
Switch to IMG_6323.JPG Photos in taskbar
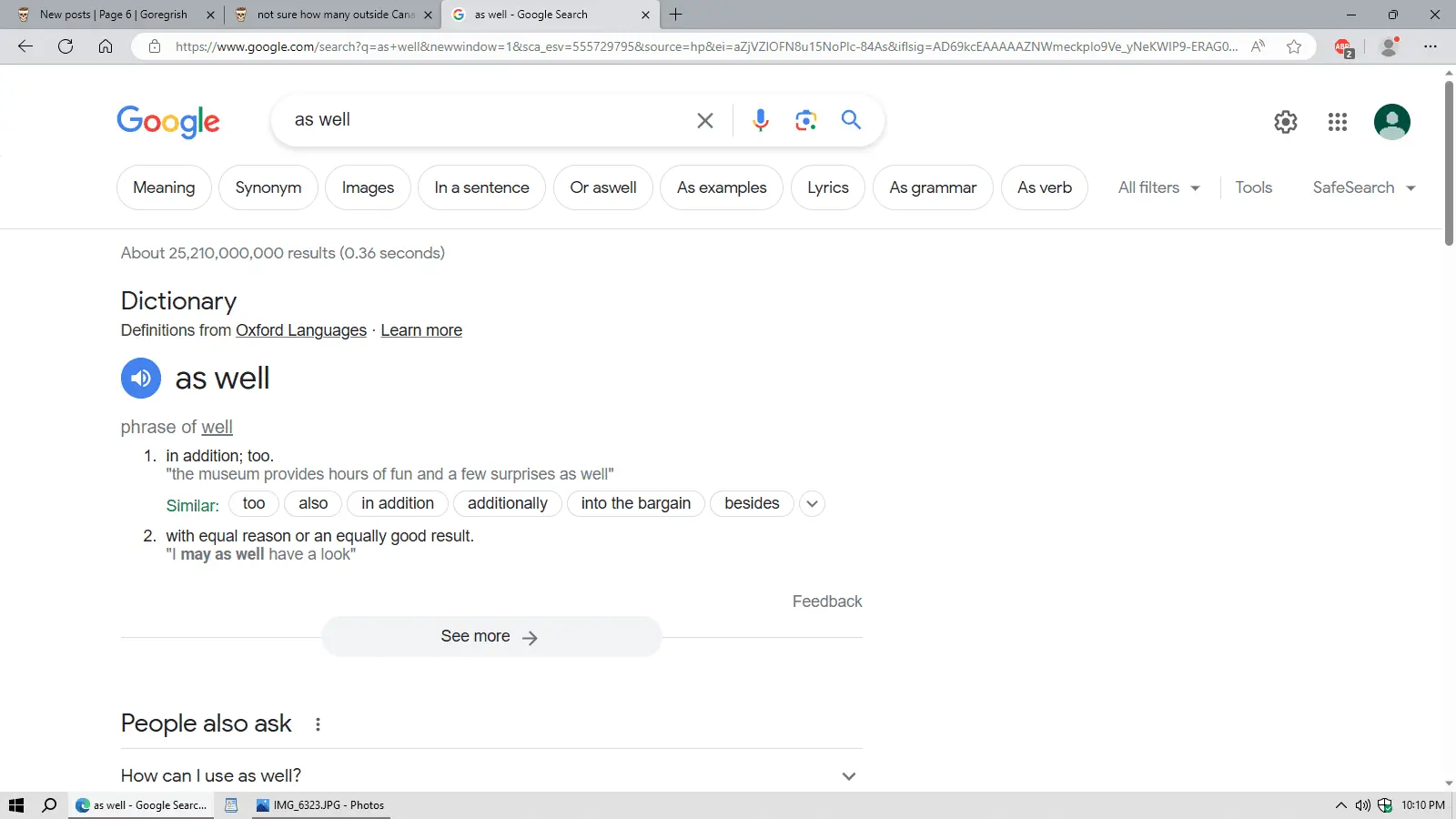pos(320,804)
